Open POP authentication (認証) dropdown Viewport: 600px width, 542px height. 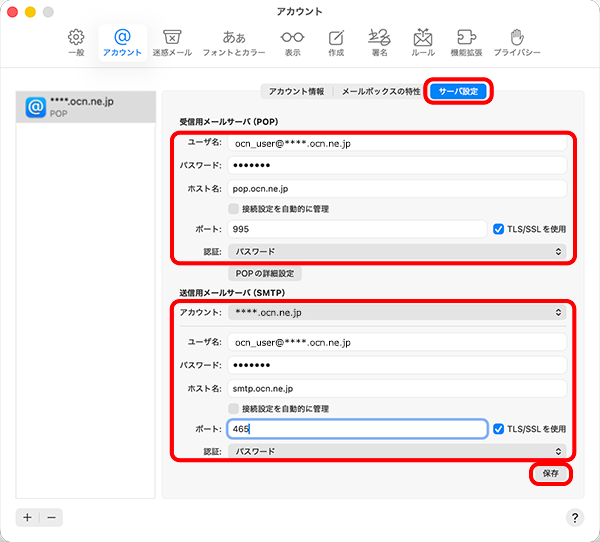(x=397, y=251)
